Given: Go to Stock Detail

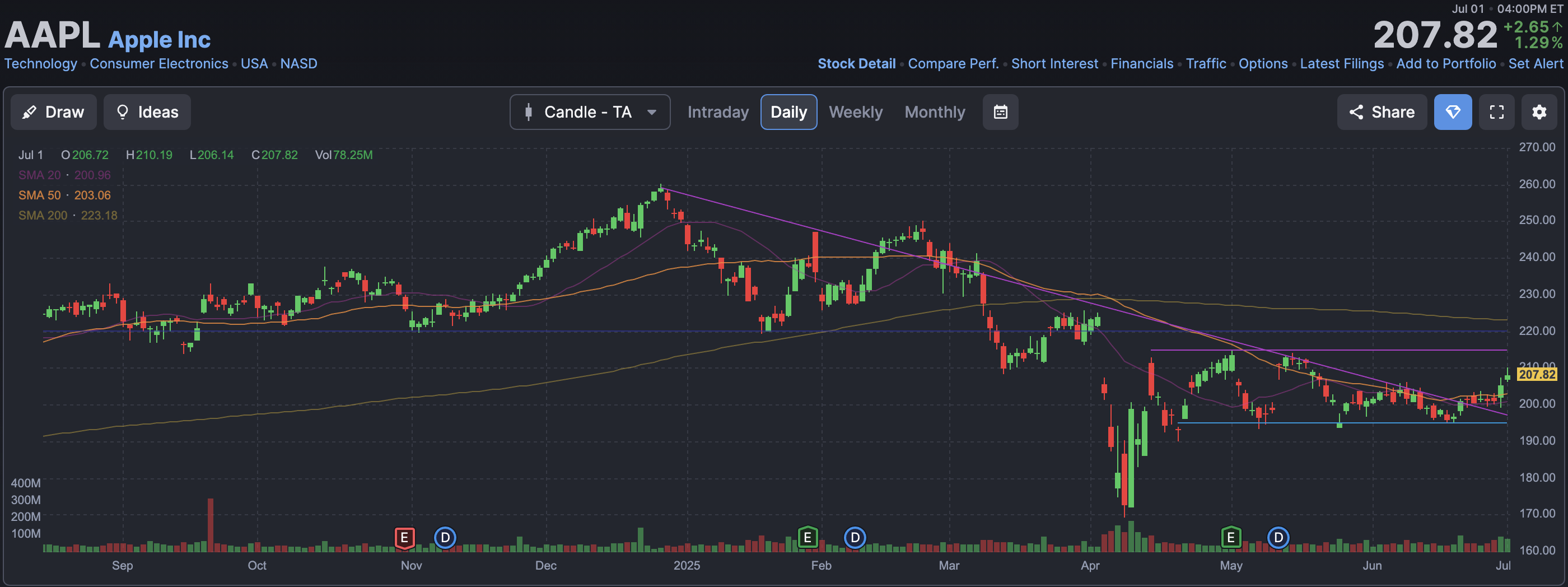Looking at the screenshot, I should (856, 63).
